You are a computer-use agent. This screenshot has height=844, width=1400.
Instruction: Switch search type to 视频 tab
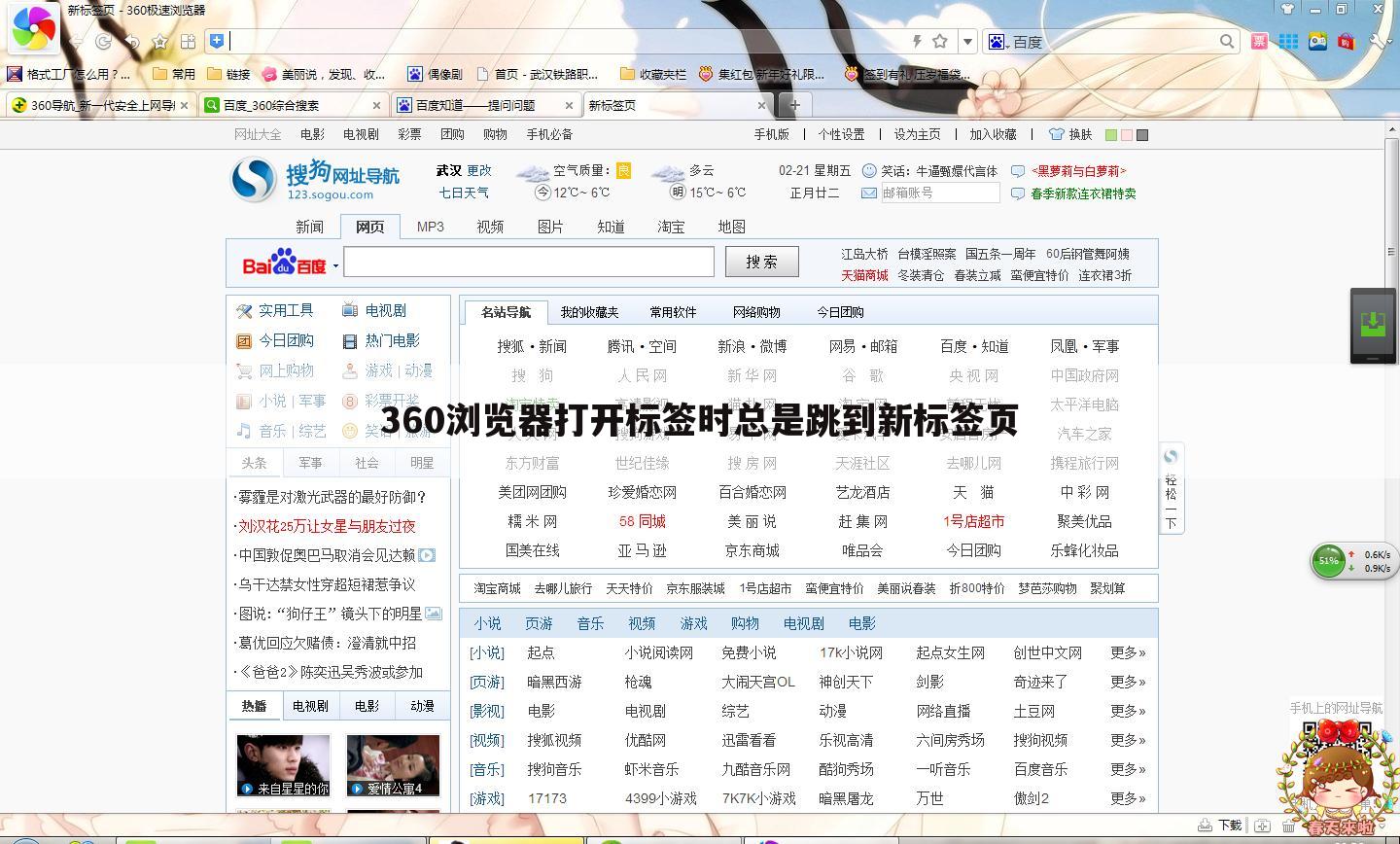click(x=490, y=226)
